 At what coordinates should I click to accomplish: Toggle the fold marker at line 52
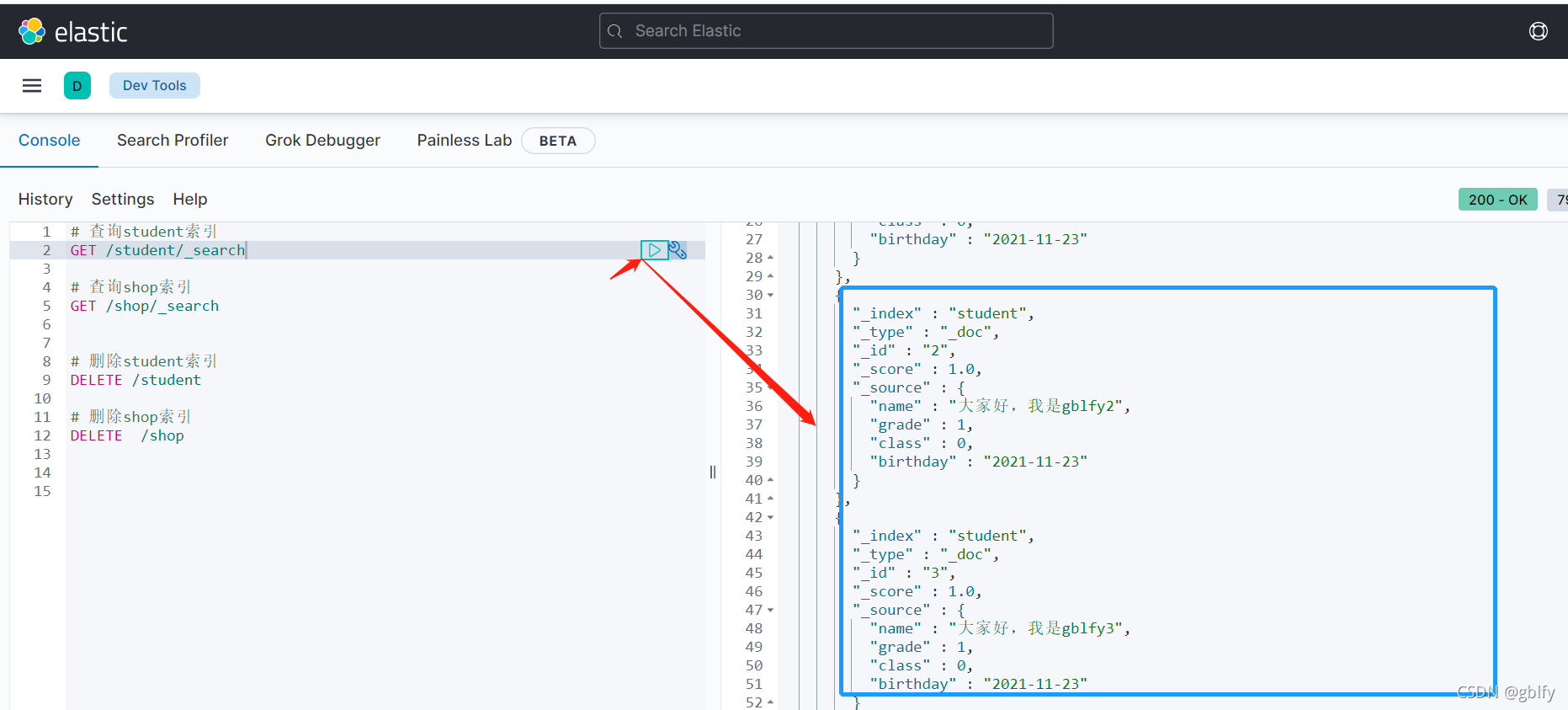[x=770, y=702]
